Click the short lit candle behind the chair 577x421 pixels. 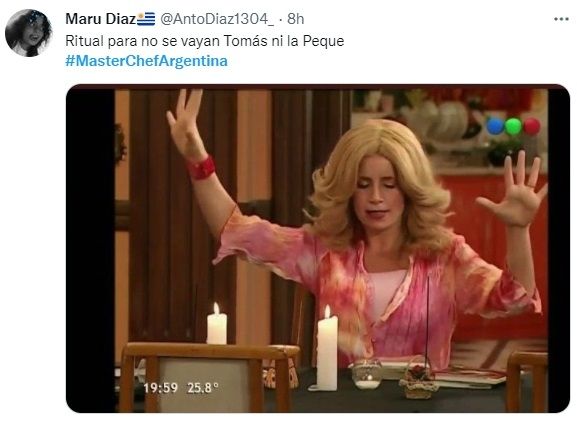coord(217,324)
